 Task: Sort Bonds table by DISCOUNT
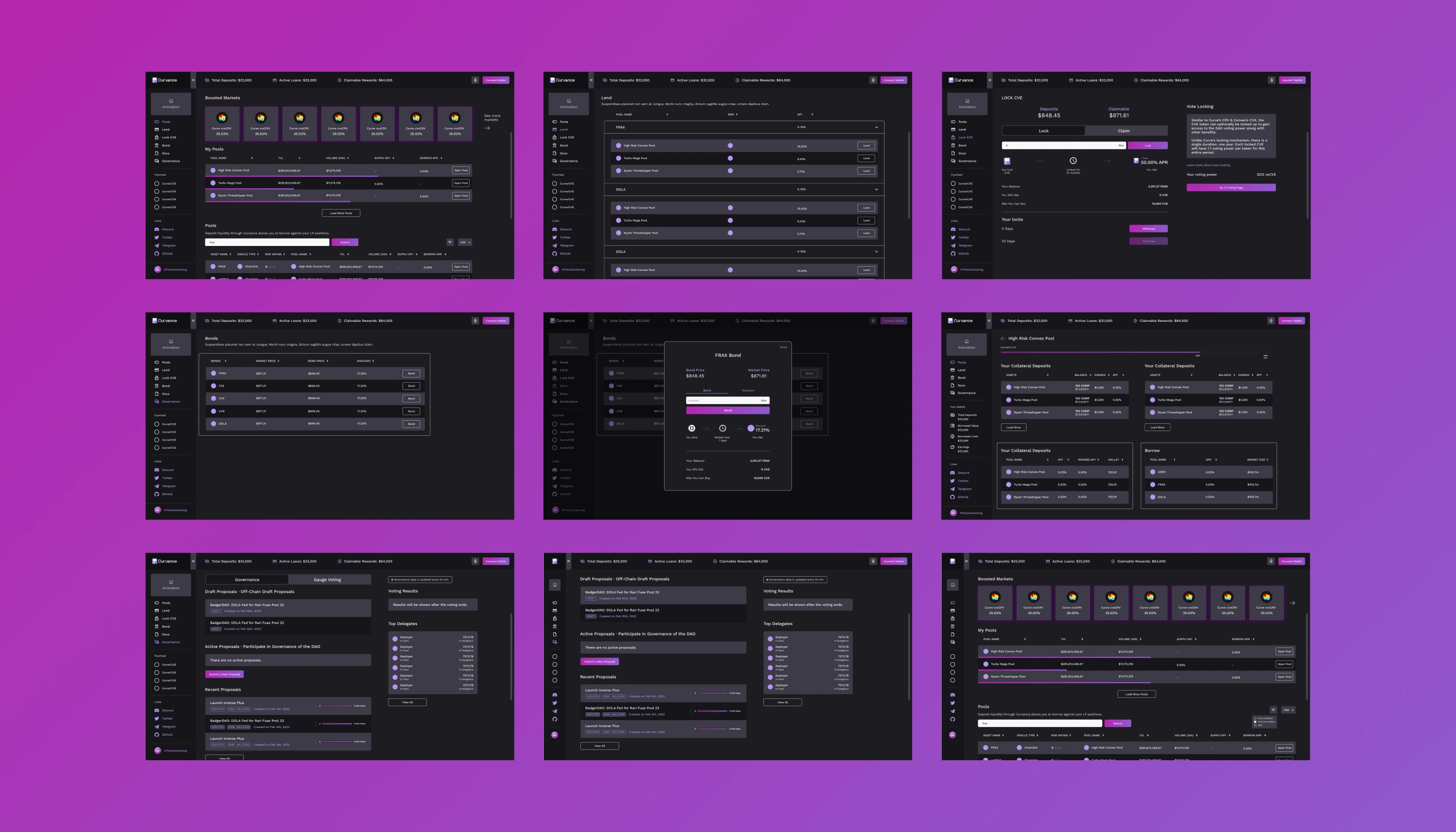[366, 361]
